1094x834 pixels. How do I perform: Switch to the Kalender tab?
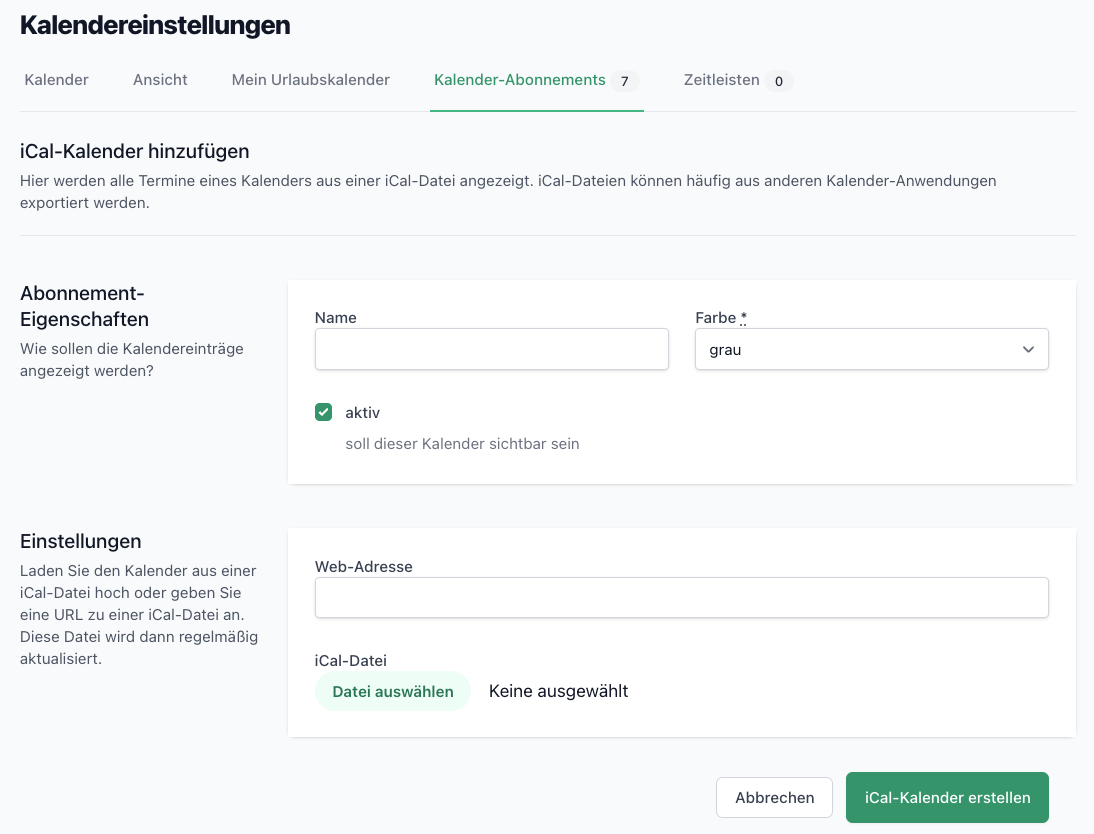[x=56, y=80]
